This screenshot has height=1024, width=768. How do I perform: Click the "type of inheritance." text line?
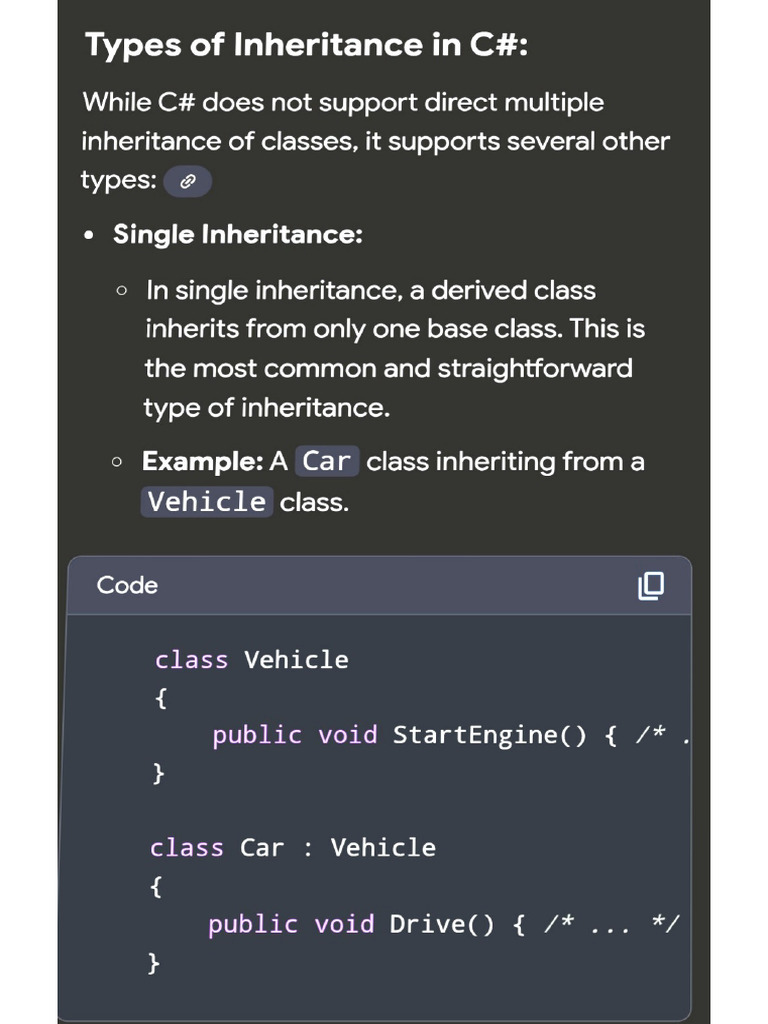tap(266, 408)
